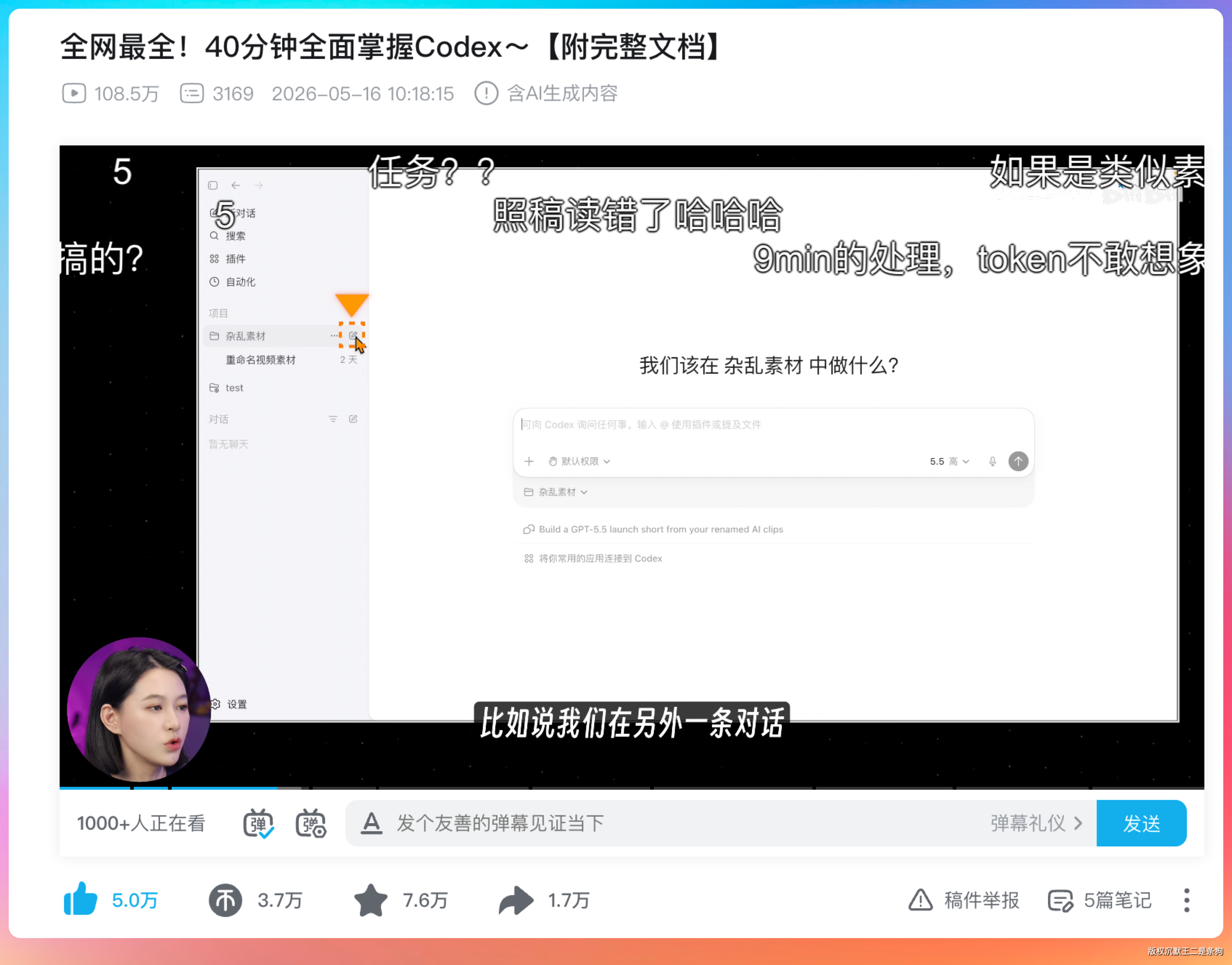Share the video with the arrow icon
Screen dimensions: 1232x965
coord(516,900)
